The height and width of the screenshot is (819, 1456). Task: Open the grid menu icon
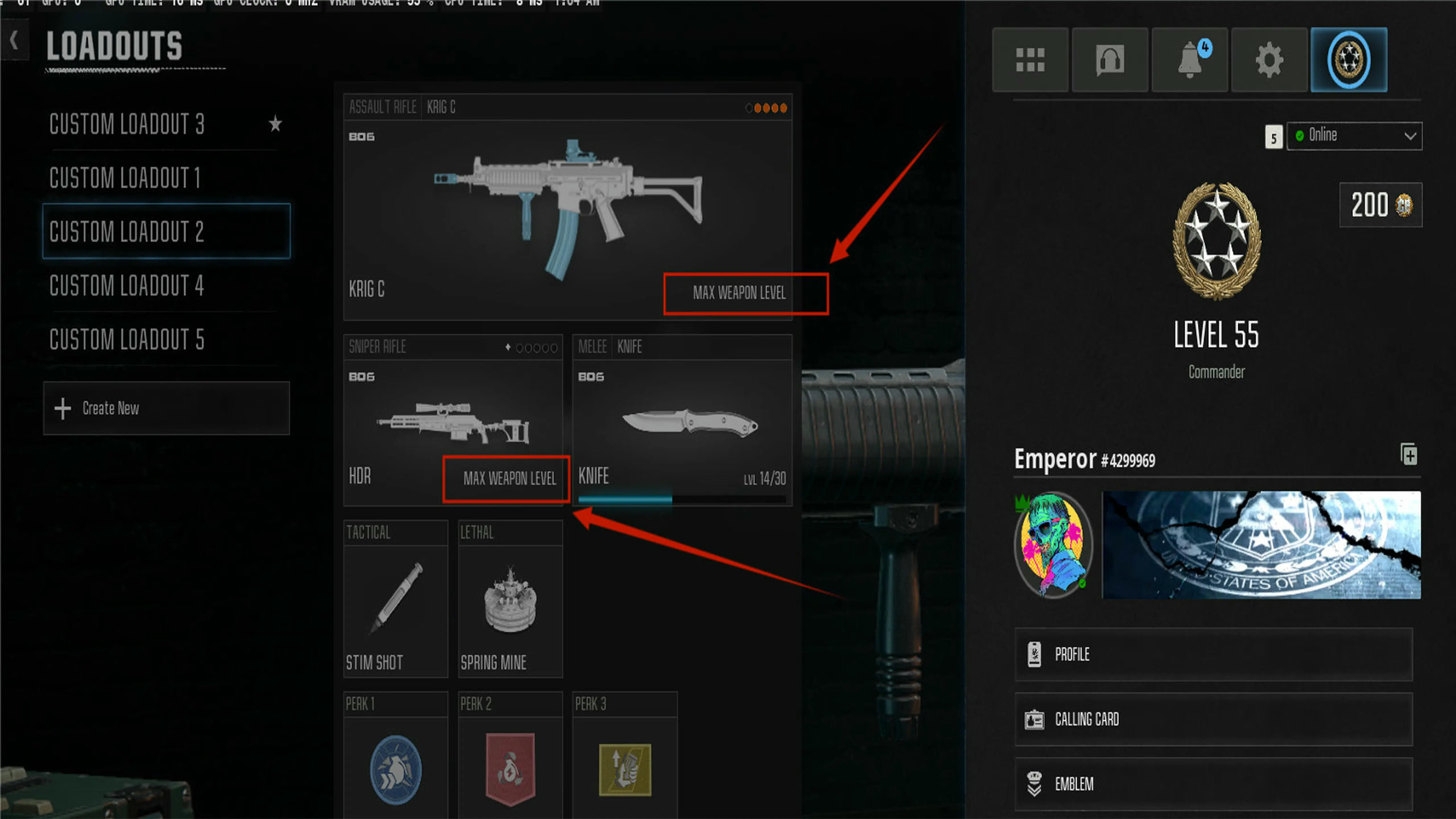point(1030,59)
